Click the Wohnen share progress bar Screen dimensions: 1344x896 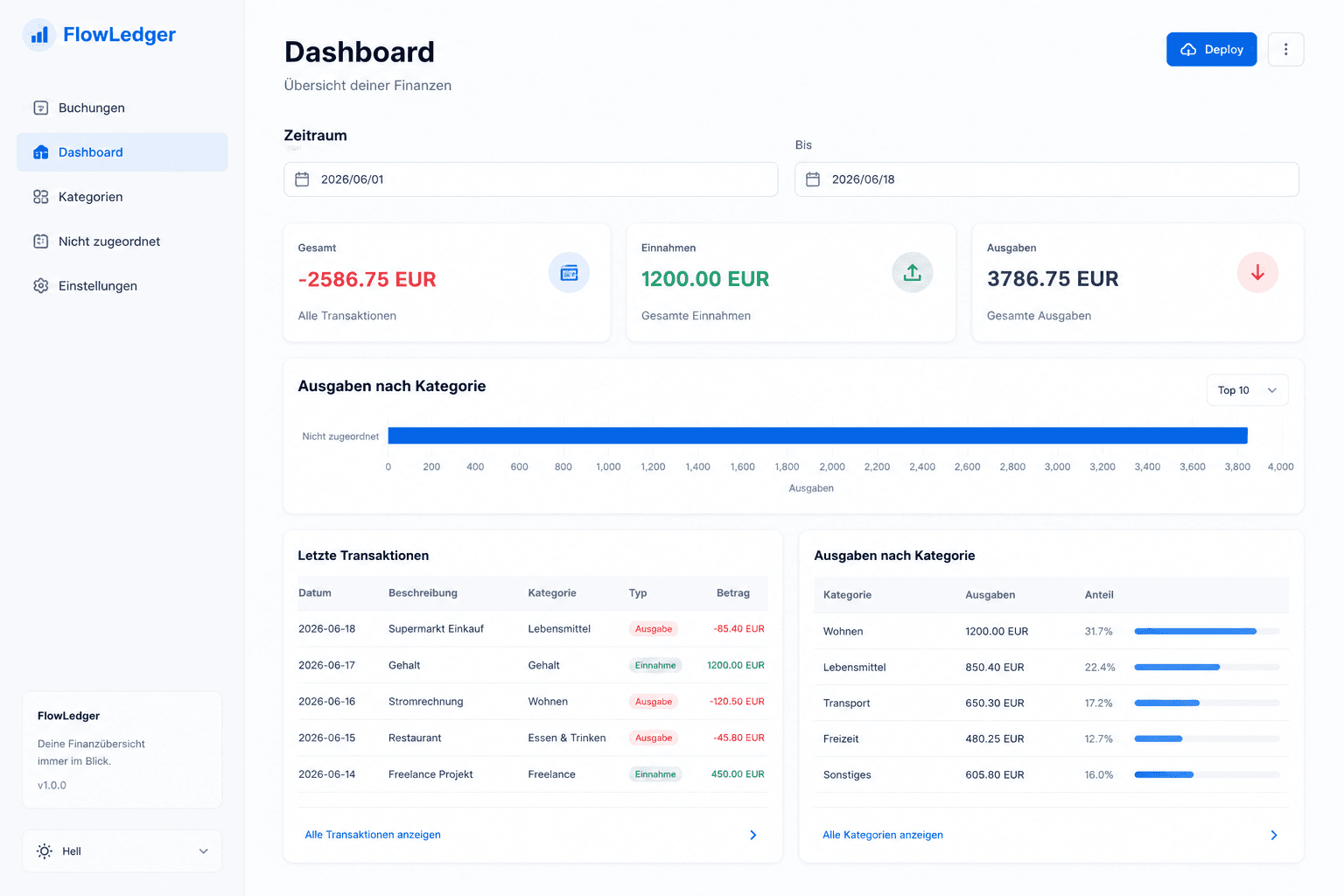pos(1207,631)
